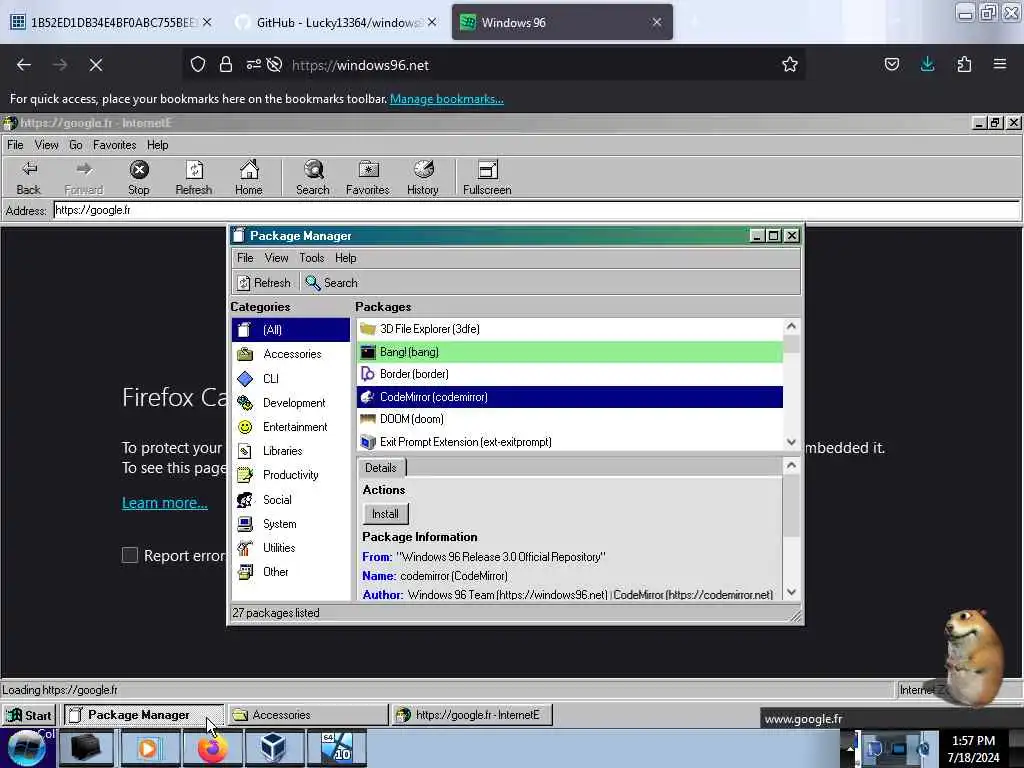Click Firefox stop loading button

coord(96,65)
